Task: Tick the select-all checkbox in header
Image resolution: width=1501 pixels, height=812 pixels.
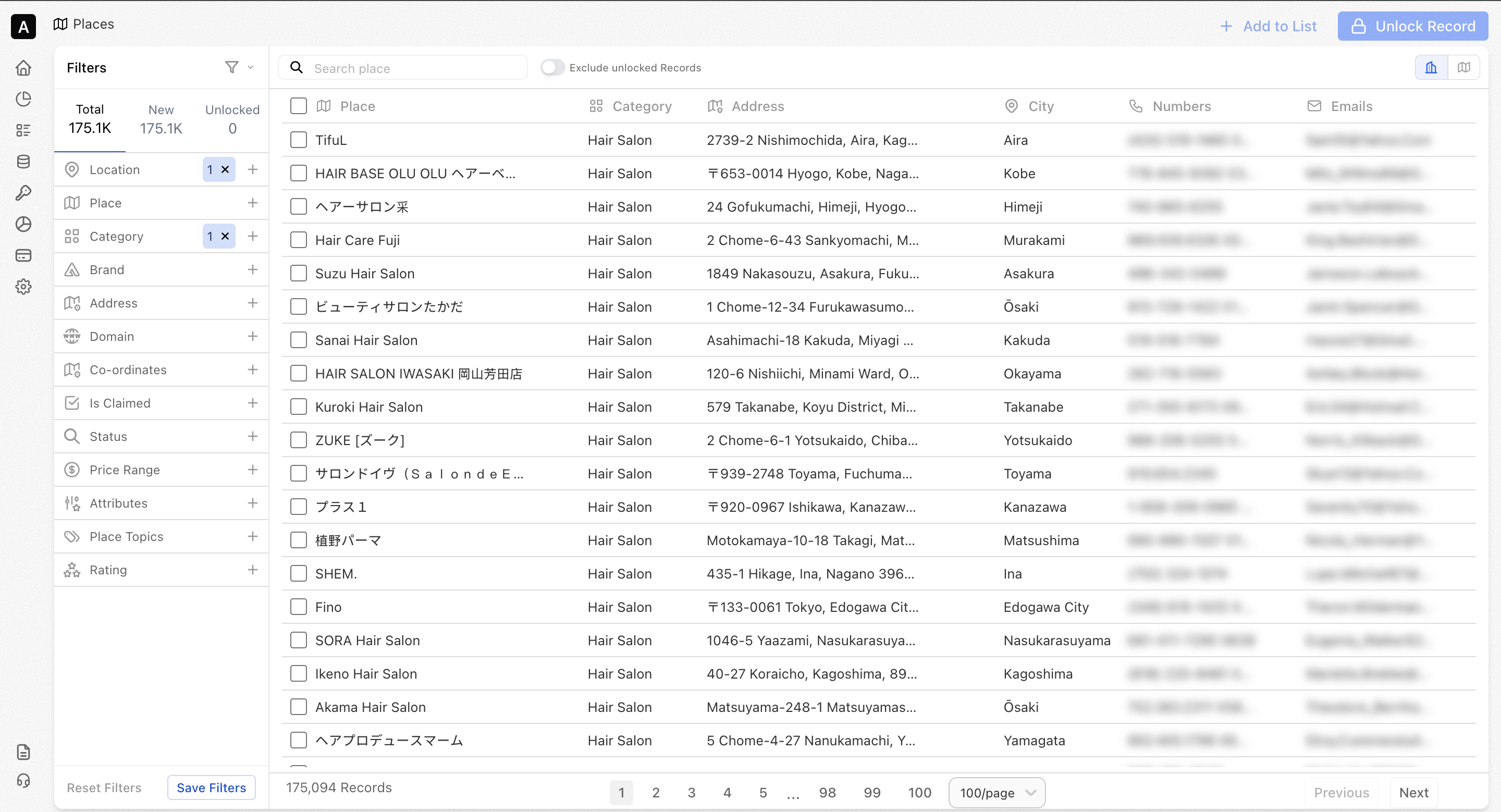Action: point(298,106)
